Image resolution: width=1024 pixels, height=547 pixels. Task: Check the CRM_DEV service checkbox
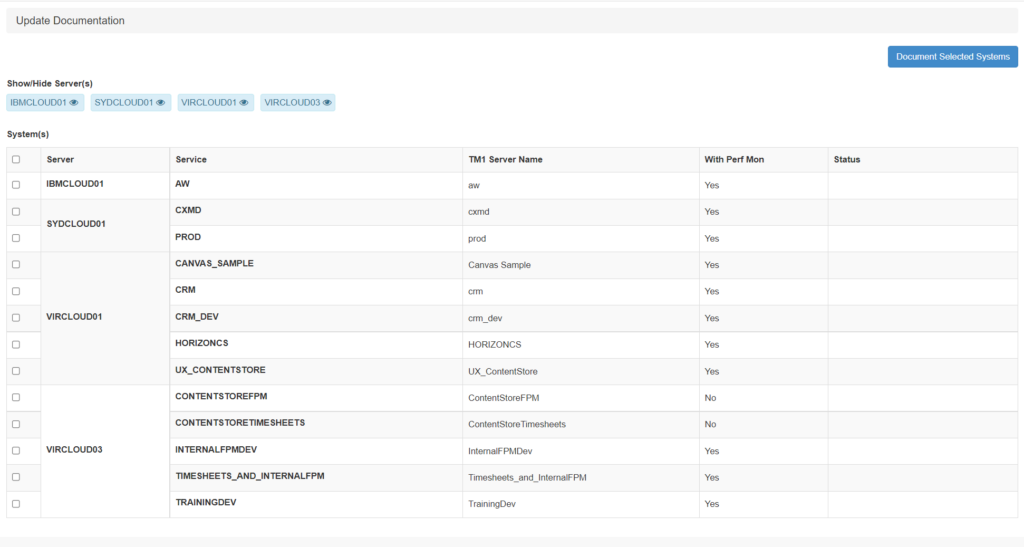click(x=16, y=318)
